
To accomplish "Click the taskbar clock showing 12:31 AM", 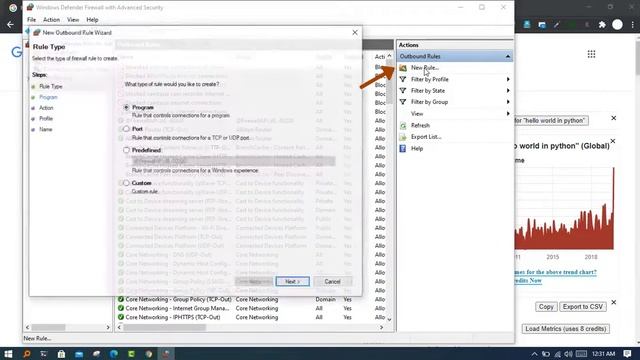I will pyautogui.click(x=603, y=353).
